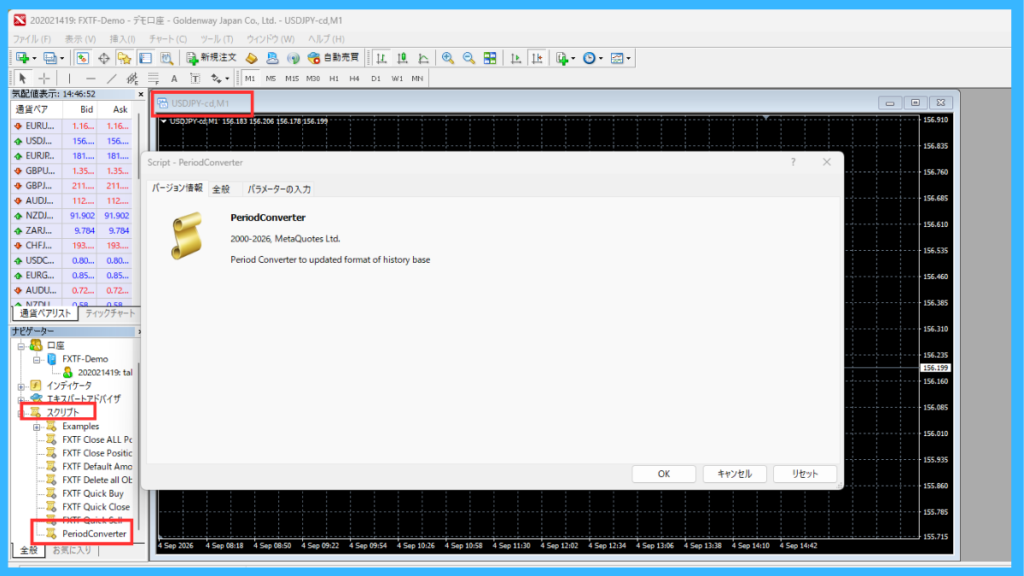Click the キャンセル button
1024x576 pixels.
734,474
